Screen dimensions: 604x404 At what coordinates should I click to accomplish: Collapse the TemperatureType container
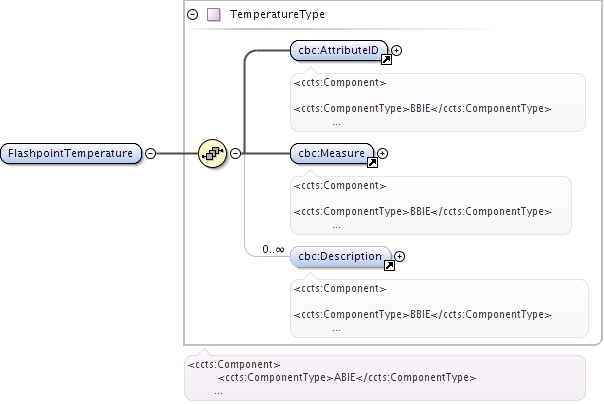193,15
